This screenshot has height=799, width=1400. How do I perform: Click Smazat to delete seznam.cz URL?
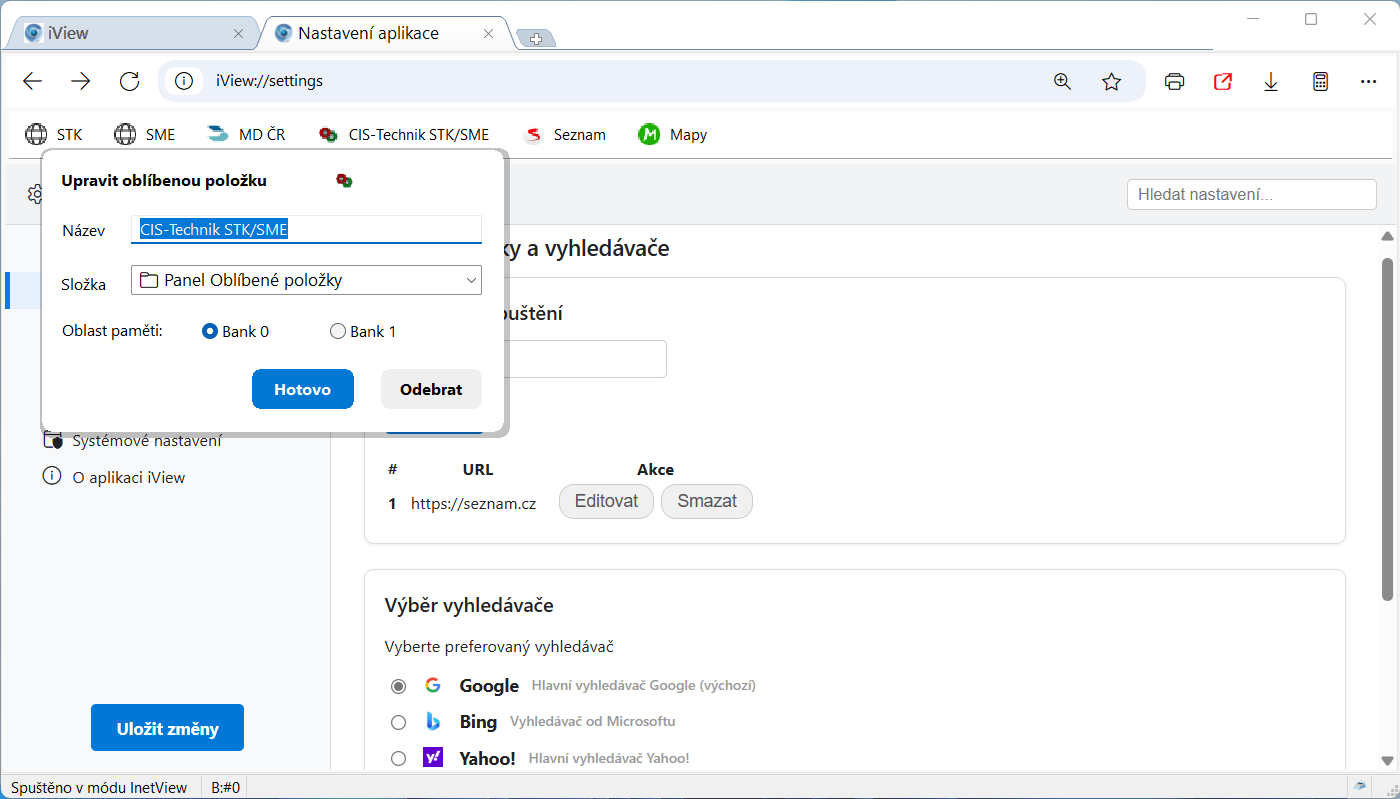pos(707,501)
